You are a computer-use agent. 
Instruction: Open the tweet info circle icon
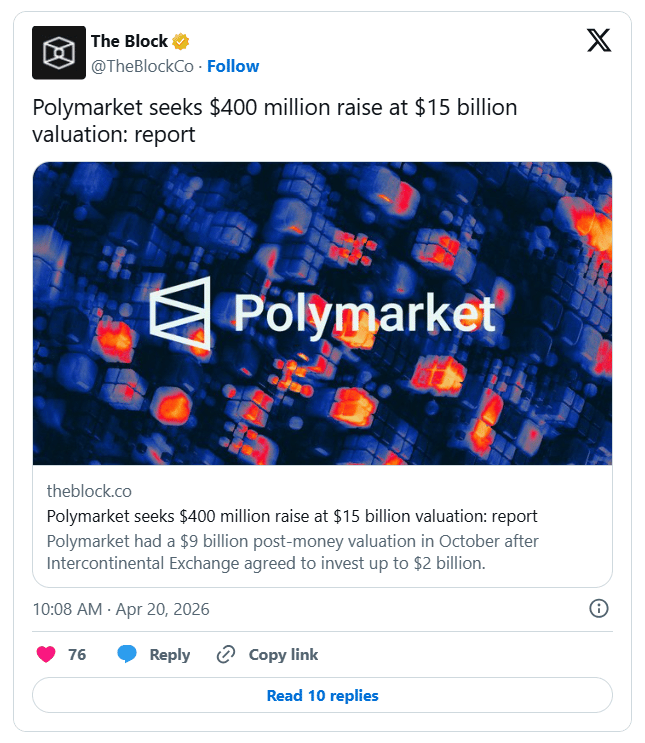(599, 608)
